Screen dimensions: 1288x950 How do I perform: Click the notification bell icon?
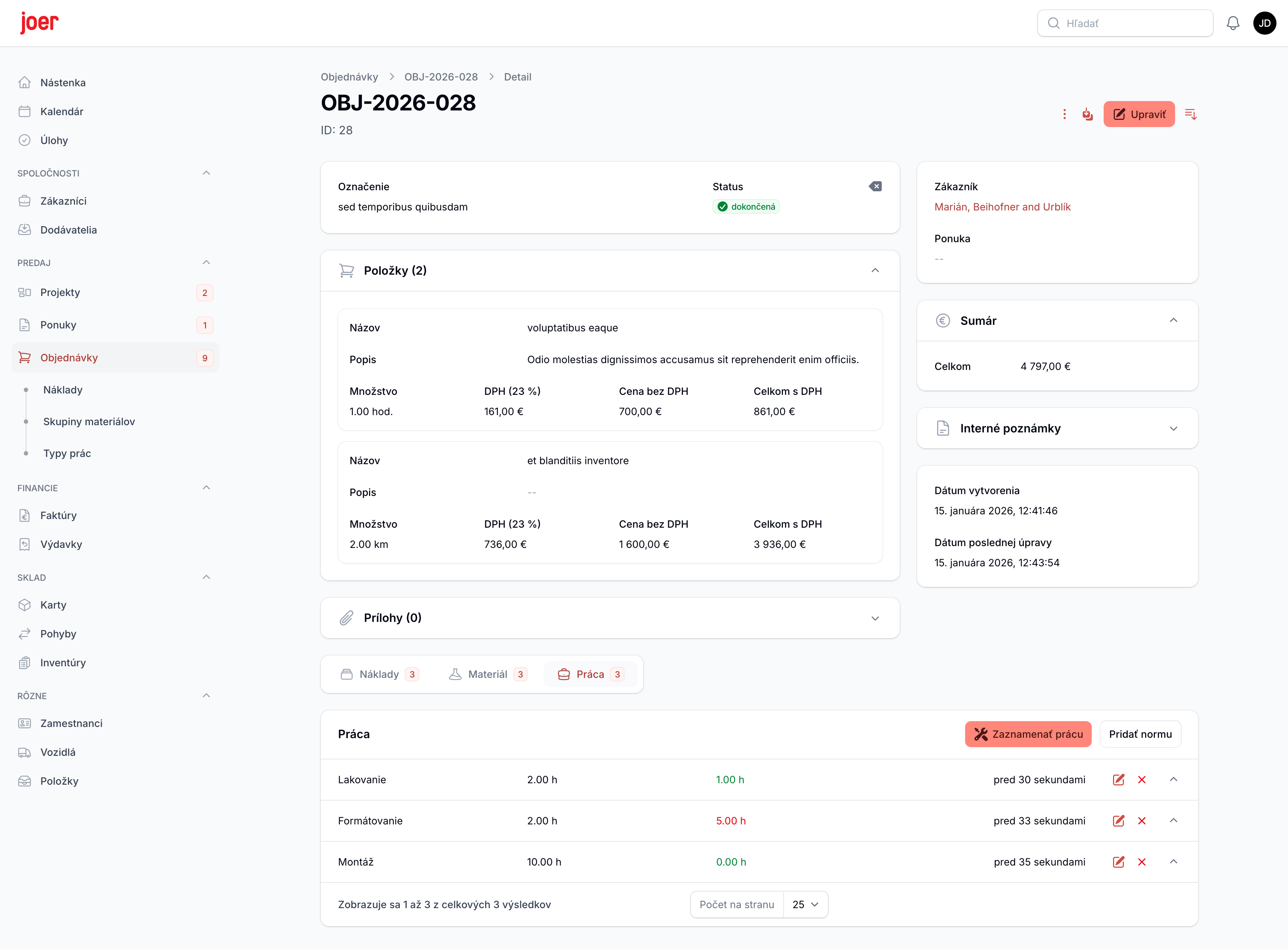tap(1232, 23)
